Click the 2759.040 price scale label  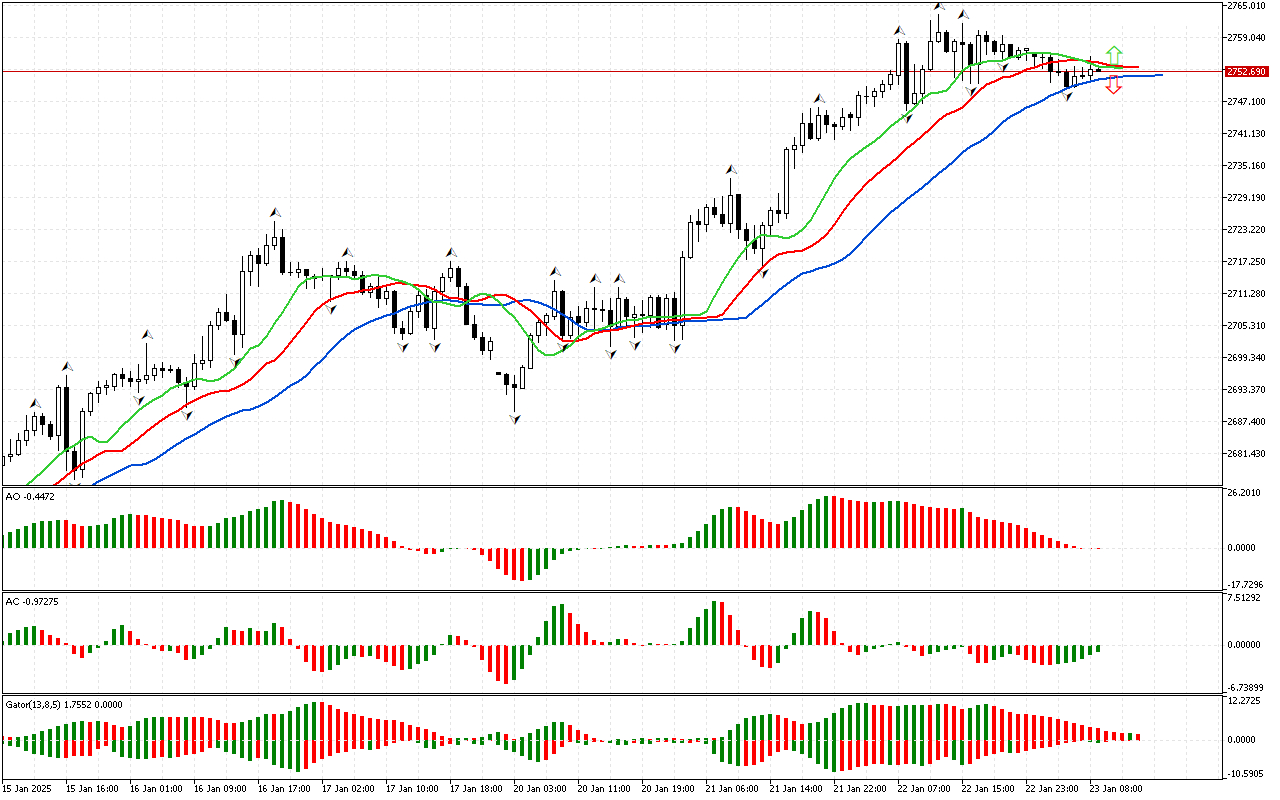1246,38
